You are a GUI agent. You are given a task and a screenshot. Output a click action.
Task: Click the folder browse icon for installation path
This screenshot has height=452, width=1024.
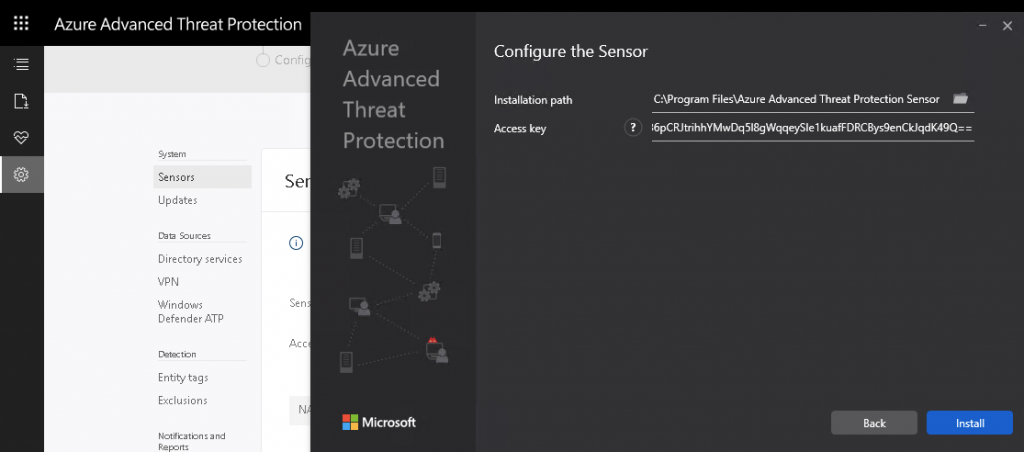(960, 98)
